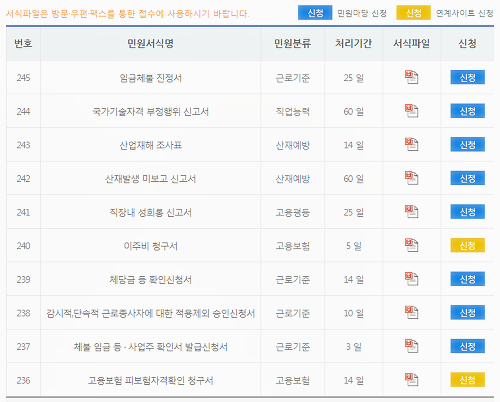The height and width of the screenshot is (402, 500).
Task: Select the 민원서식명 column header
Action: click(x=150, y=43)
